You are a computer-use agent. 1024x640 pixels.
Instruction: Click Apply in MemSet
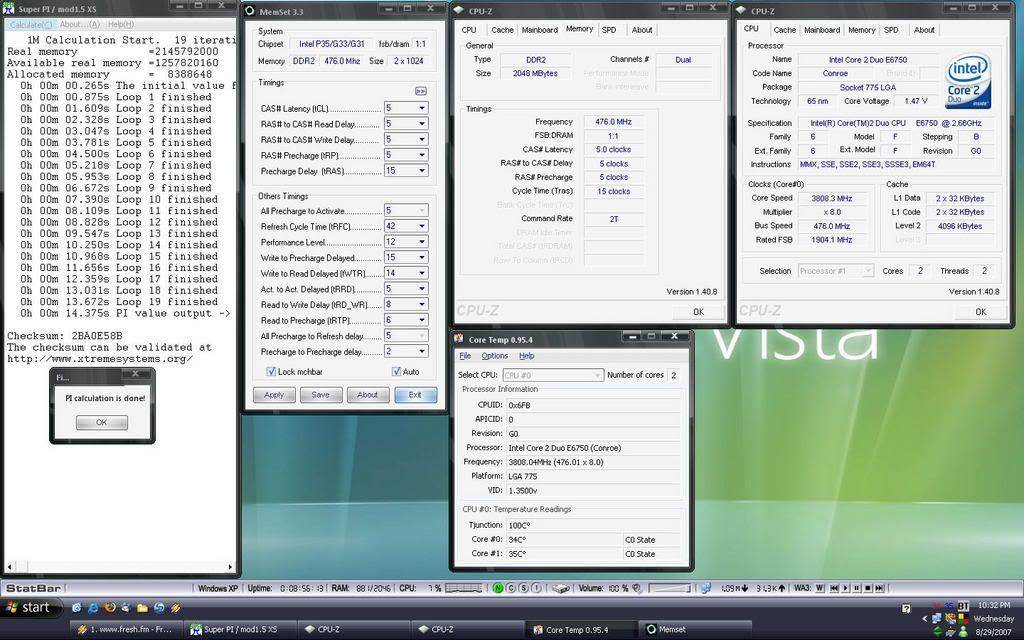pos(274,395)
